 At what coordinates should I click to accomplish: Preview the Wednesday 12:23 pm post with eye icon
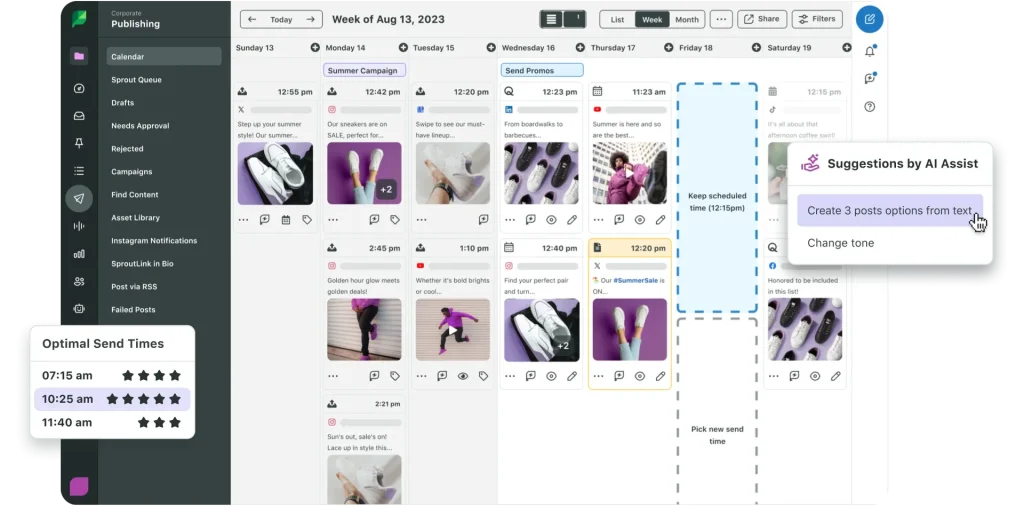click(551, 220)
